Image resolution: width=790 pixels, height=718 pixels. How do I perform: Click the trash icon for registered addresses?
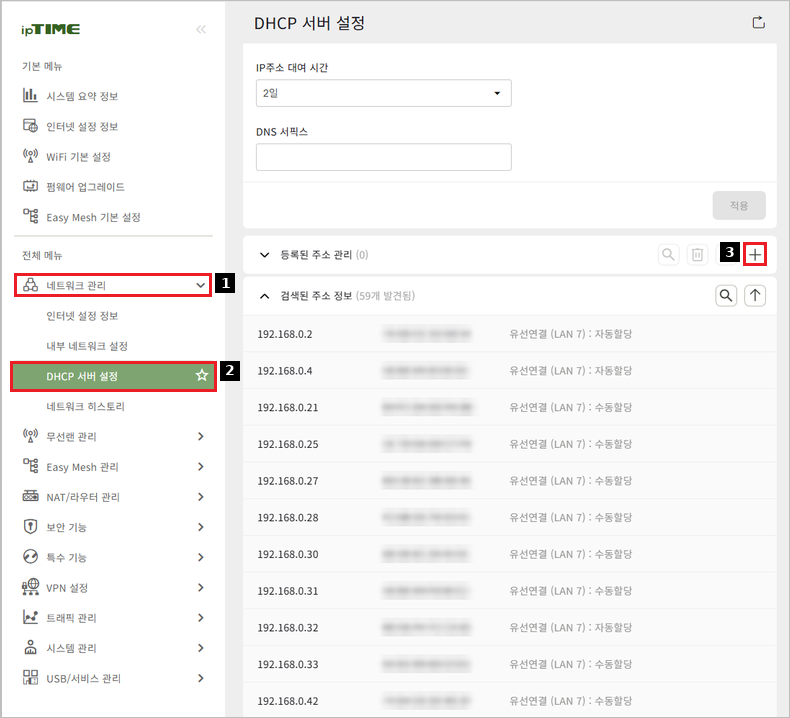pyautogui.click(x=697, y=254)
